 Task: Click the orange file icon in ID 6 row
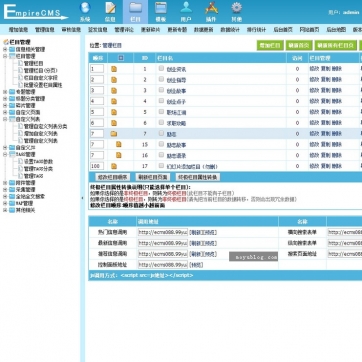click(114, 123)
